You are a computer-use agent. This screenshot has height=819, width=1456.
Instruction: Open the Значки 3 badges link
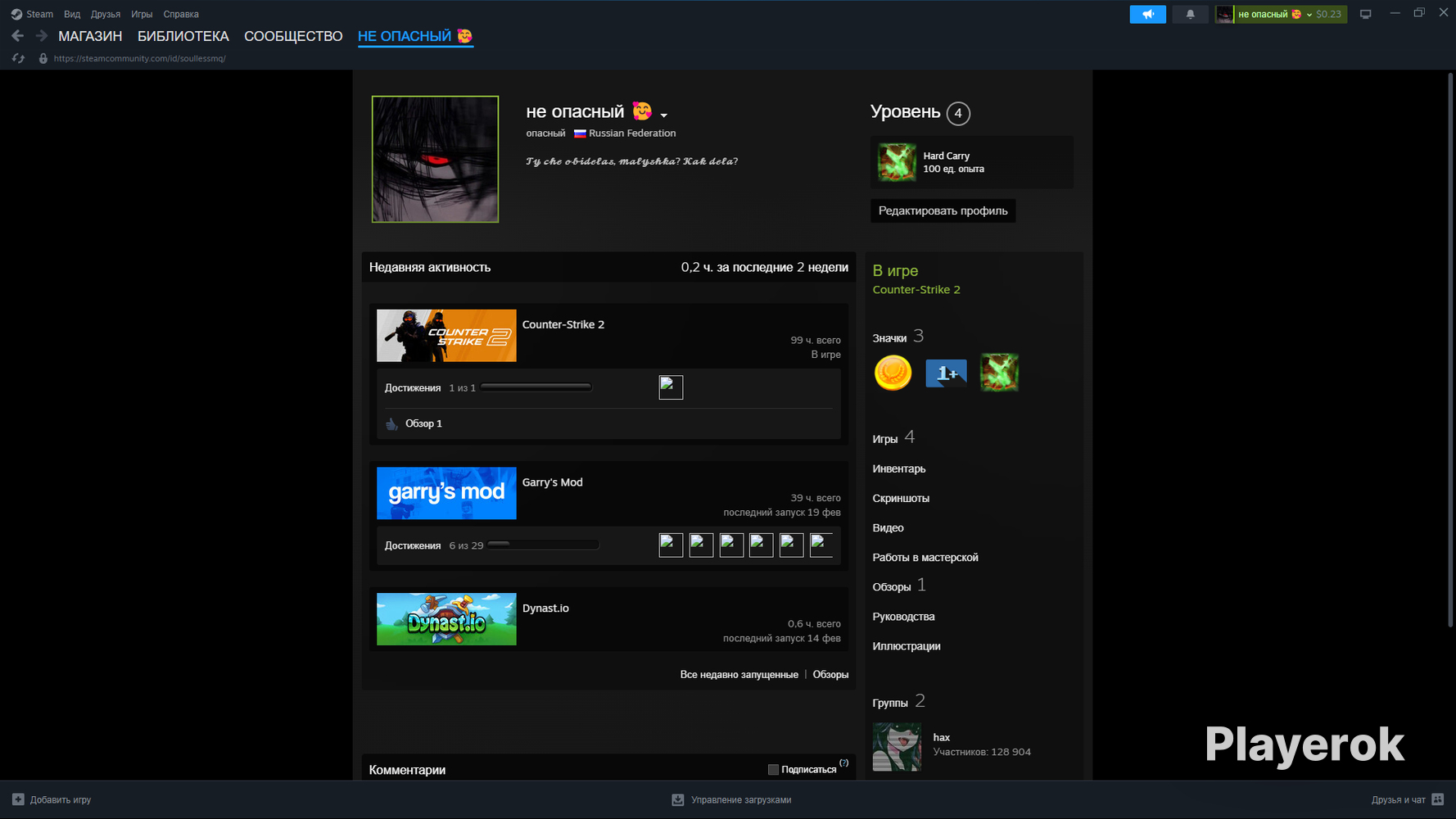click(x=898, y=337)
